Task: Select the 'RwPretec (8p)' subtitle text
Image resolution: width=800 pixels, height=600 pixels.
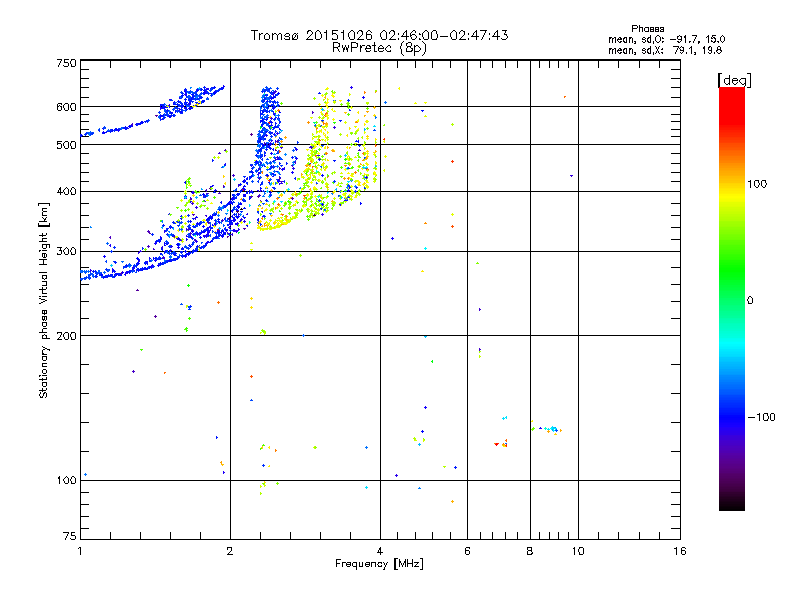Action: (379, 48)
